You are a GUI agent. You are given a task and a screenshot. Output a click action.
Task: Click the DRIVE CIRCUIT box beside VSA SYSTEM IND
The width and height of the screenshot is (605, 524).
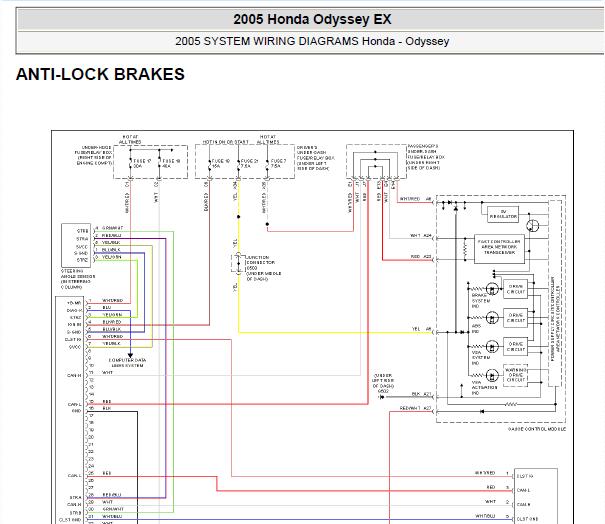pyautogui.click(x=515, y=347)
